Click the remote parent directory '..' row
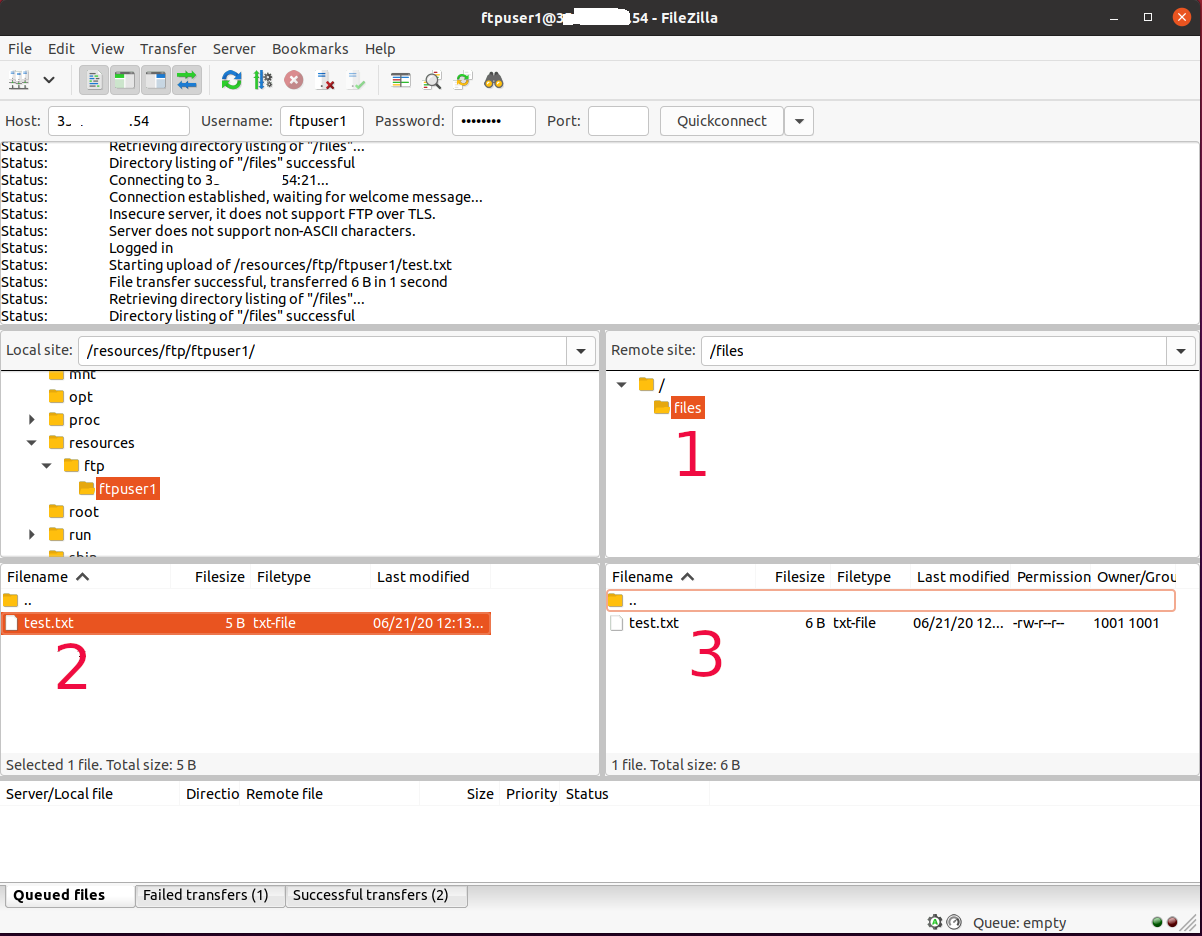This screenshot has width=1202, height=936. 890,600
